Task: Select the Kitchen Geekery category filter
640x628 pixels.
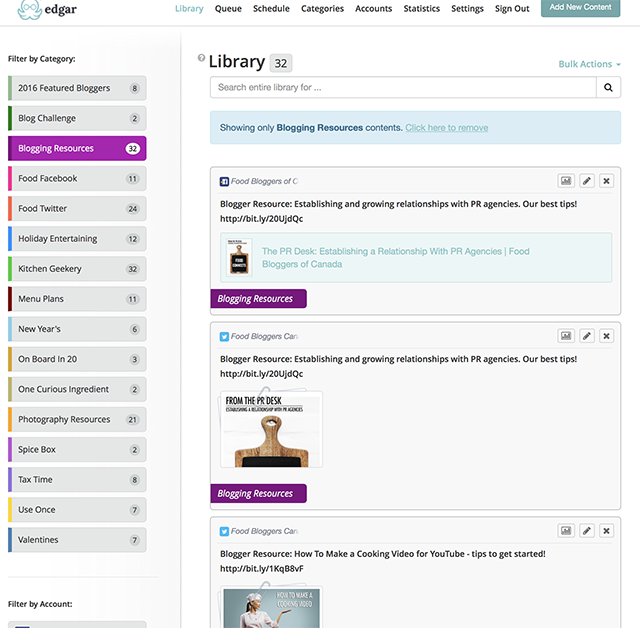Action: tap(77, 269)
